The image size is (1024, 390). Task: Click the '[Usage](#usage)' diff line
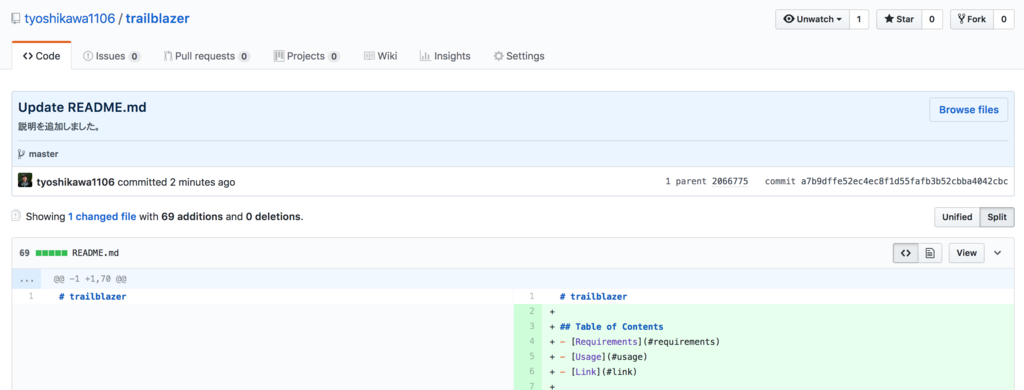coord(609,357)
